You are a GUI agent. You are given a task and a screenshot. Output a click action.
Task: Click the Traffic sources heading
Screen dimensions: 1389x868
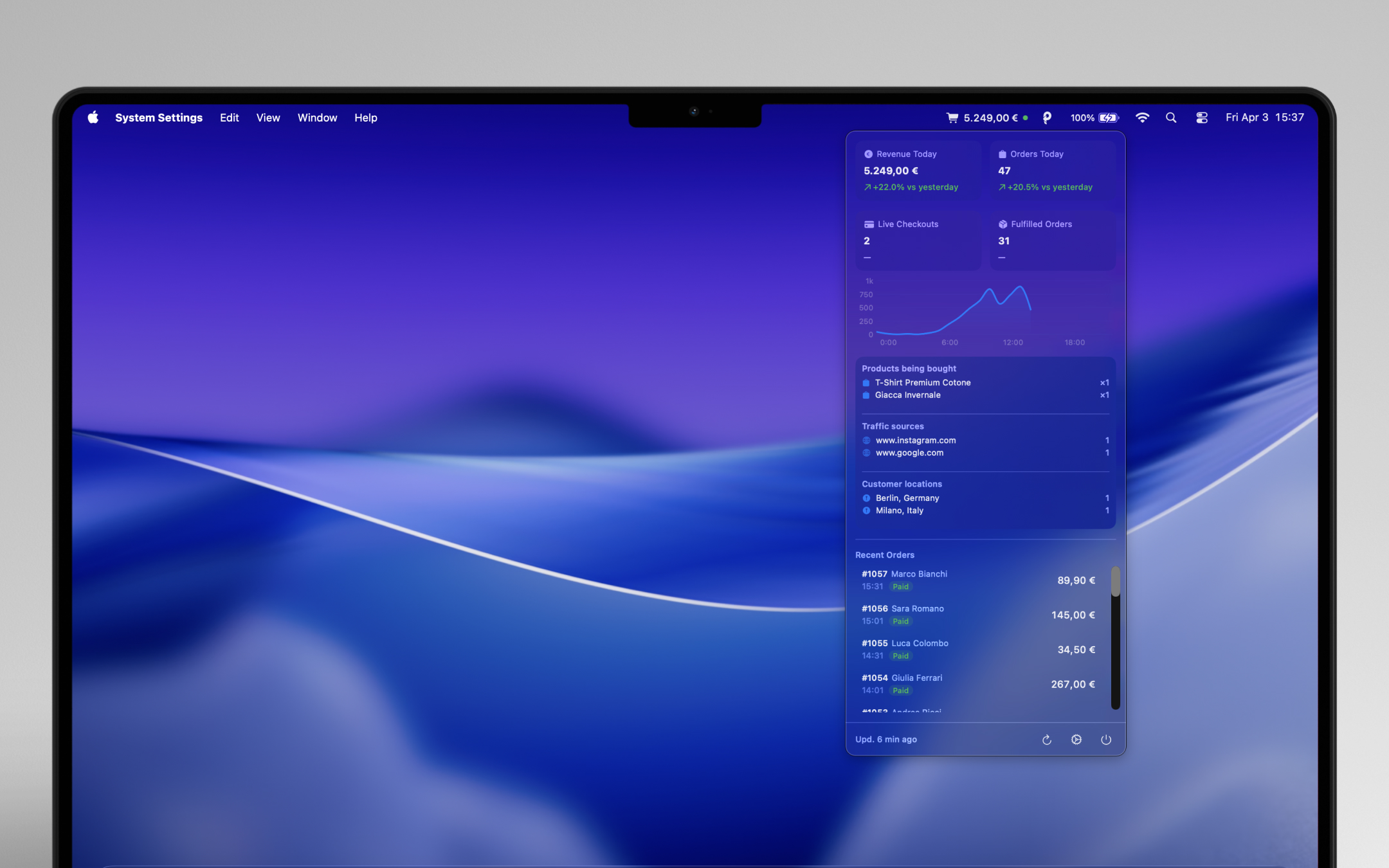pos(893,426)
